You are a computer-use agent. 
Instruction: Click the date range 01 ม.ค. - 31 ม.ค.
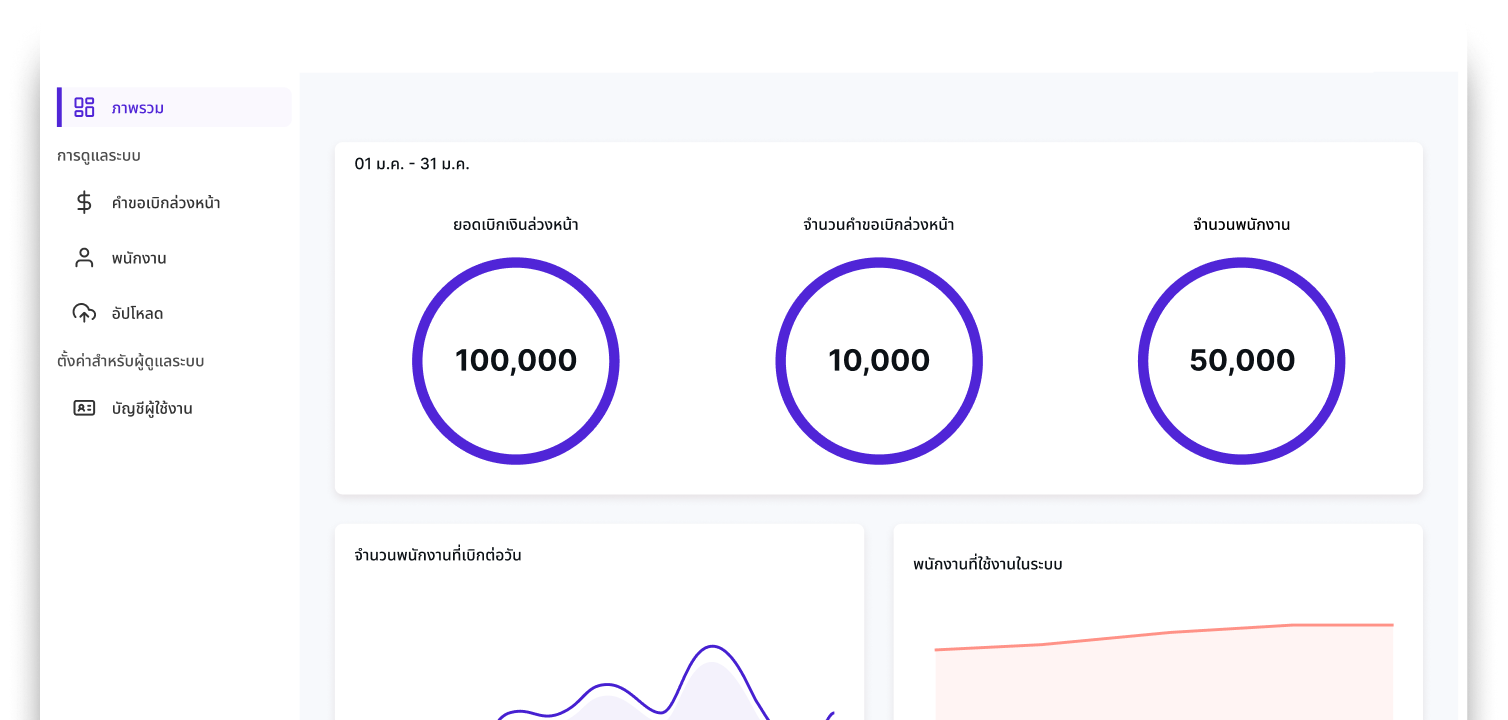[412, 164]
